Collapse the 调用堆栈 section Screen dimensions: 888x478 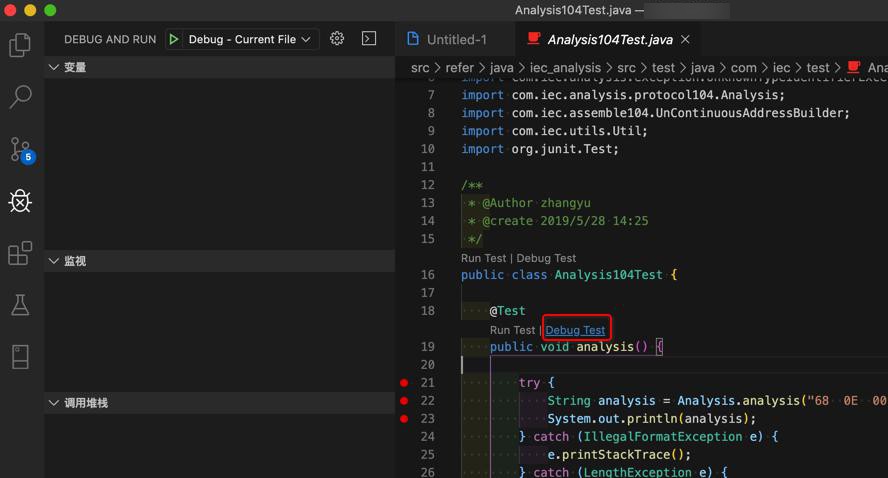pyautogui.click(x=220, y=403)
